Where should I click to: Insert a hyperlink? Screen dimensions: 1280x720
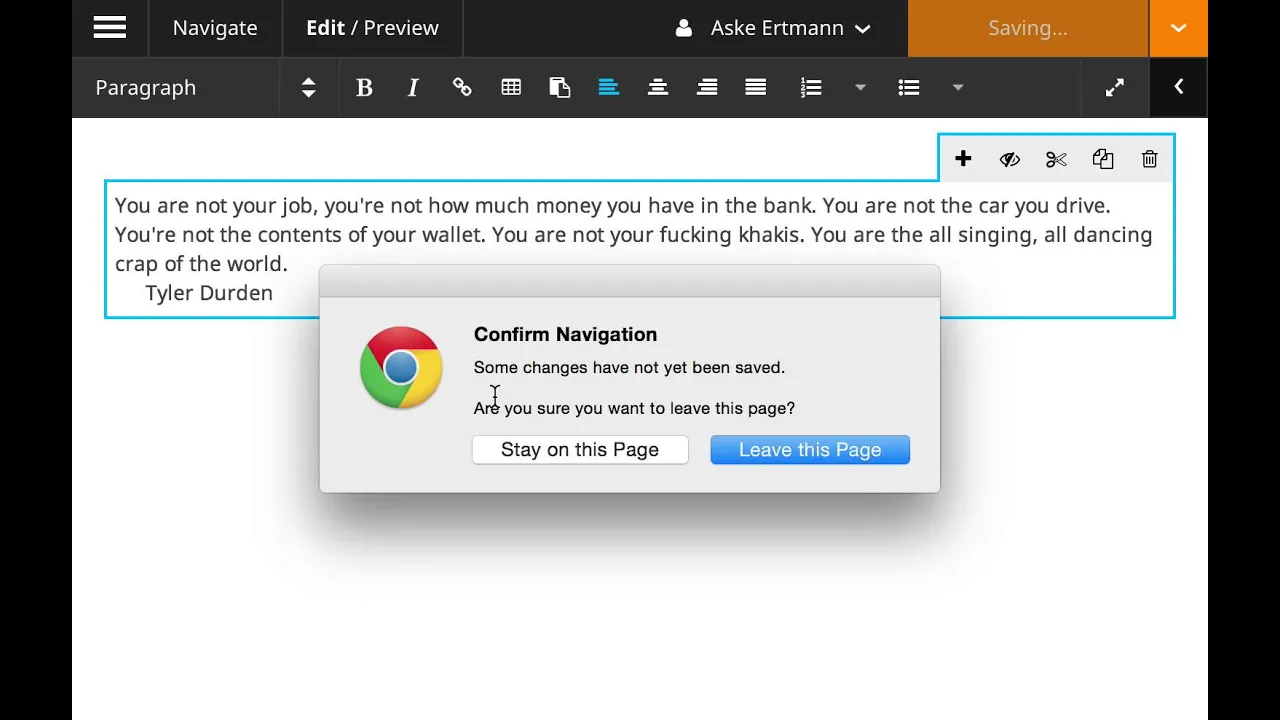click(462, 88)
